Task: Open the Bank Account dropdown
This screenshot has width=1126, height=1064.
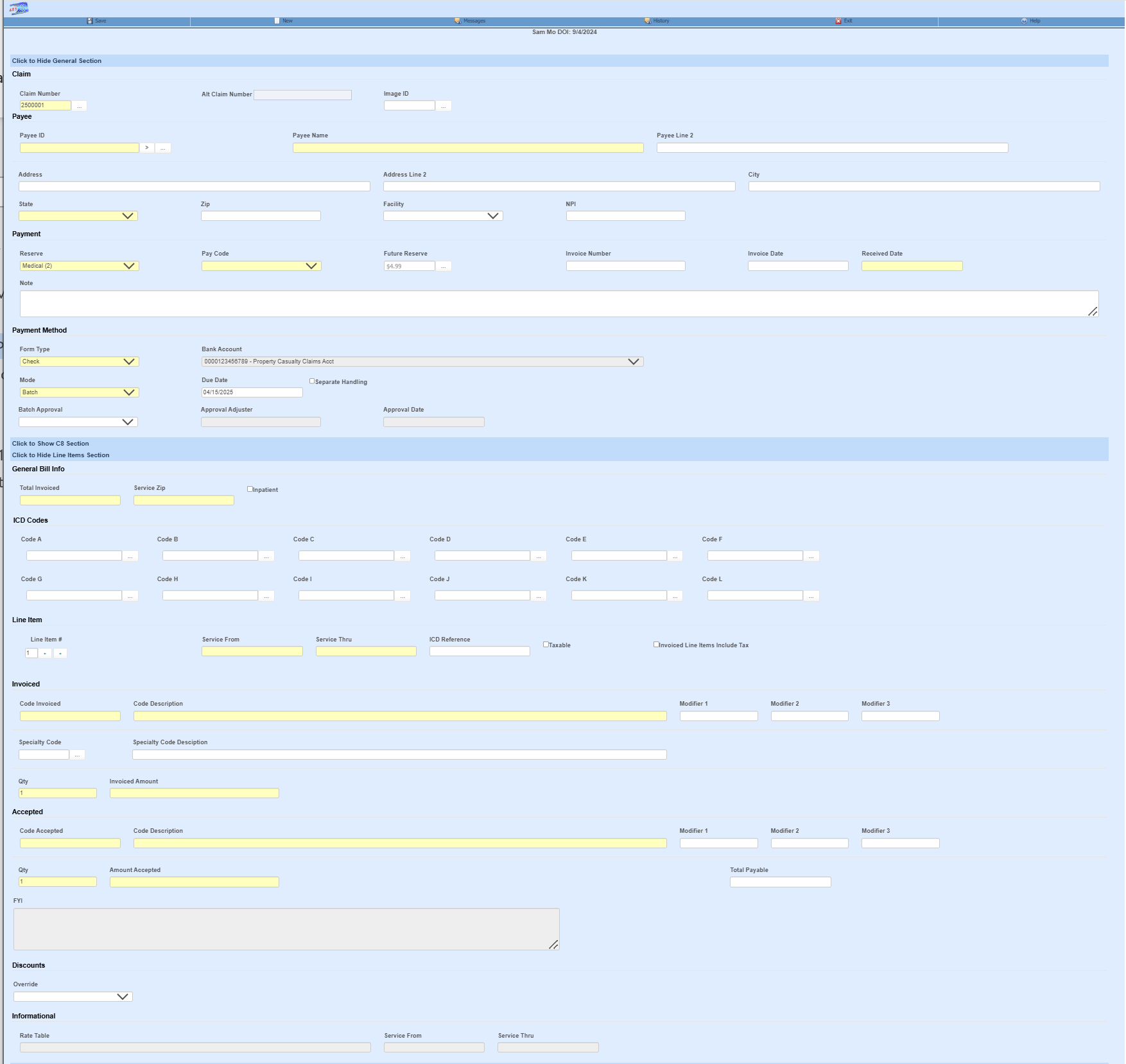Action: coord(422,362)
